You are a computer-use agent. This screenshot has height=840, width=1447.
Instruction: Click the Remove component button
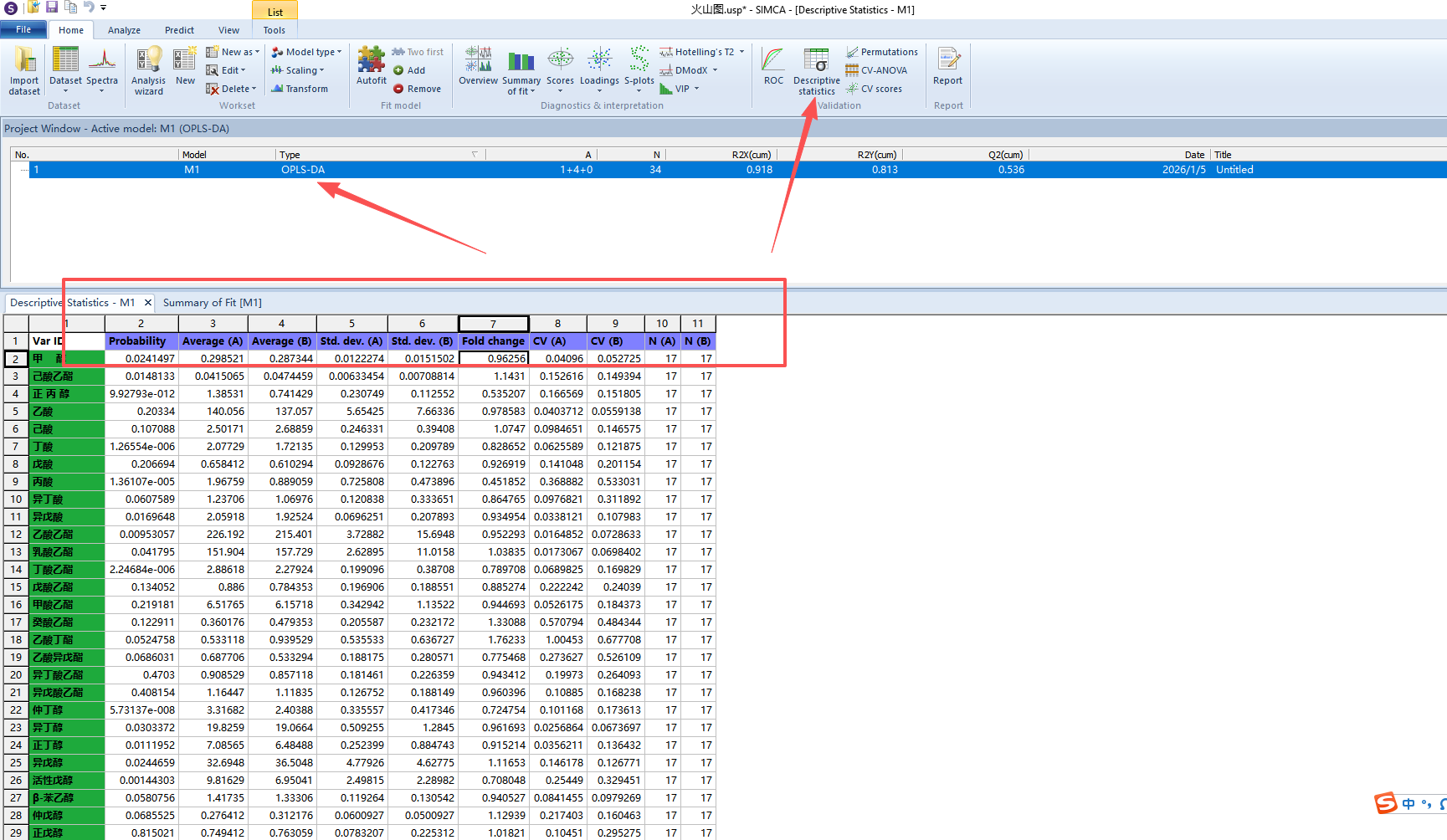417,89
